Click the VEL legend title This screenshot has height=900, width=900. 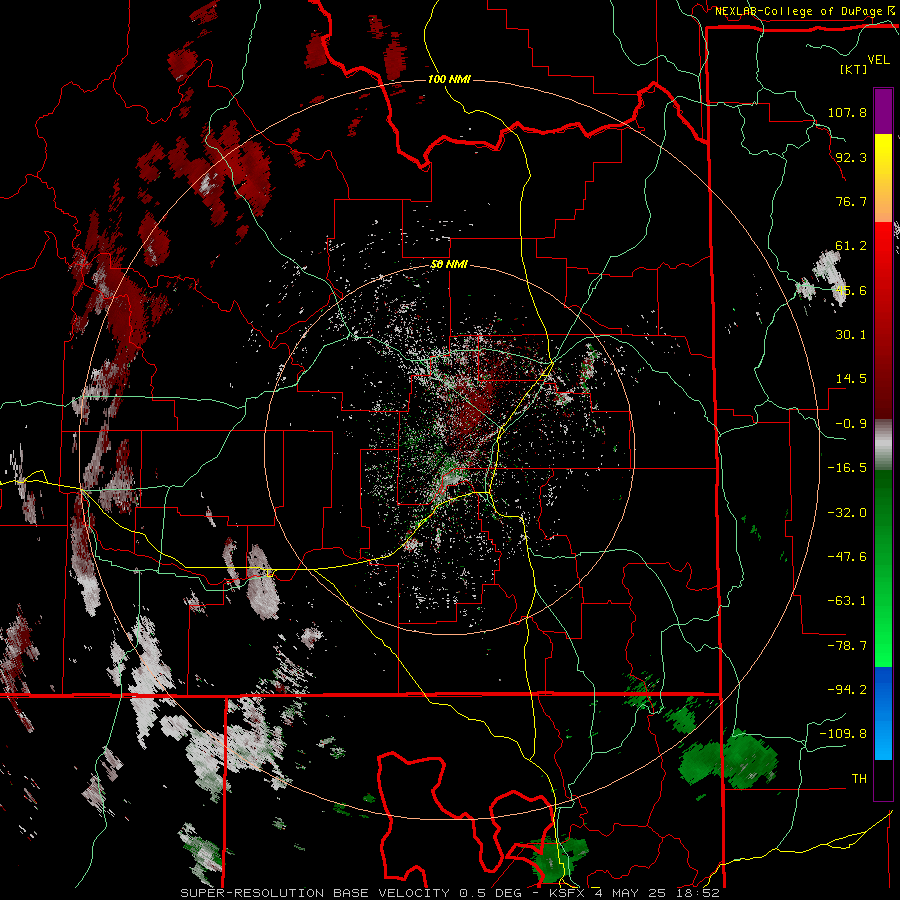[x=878, y=60]
